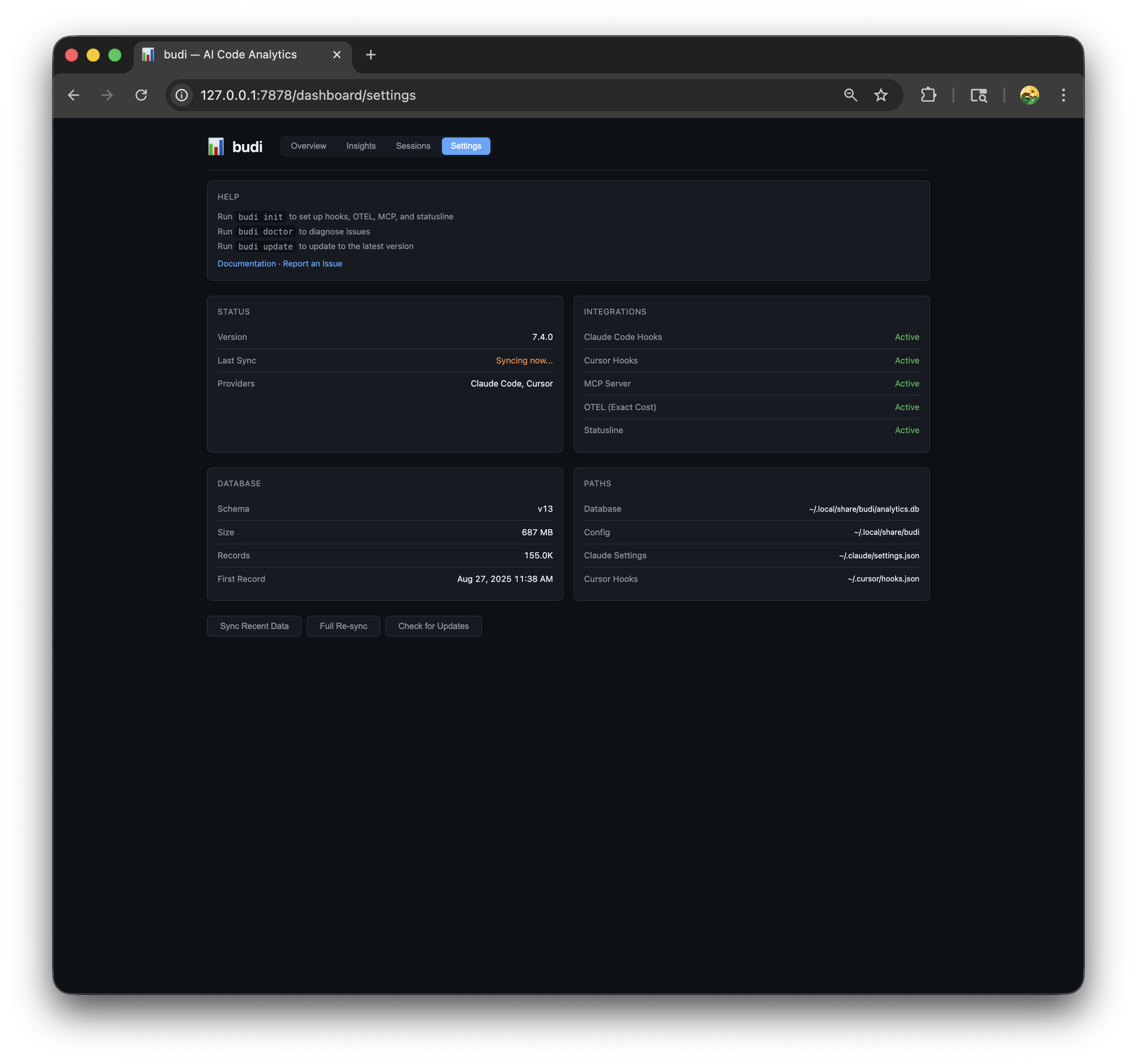Open a new browser tab
This screenshot has width=1137, height=1064.
pos(371,55)
